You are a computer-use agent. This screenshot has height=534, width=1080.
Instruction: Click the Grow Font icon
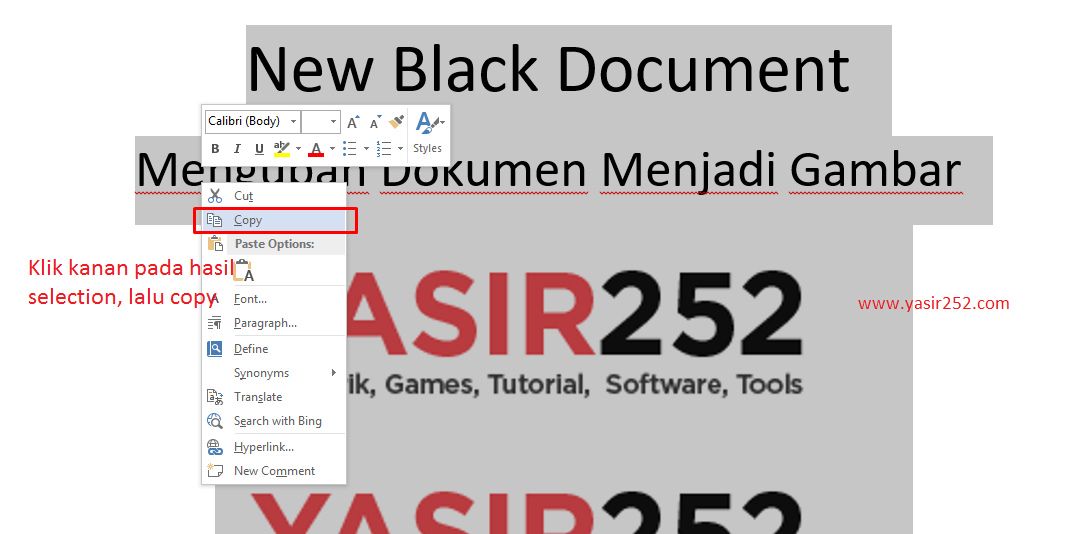pos(353,122)
